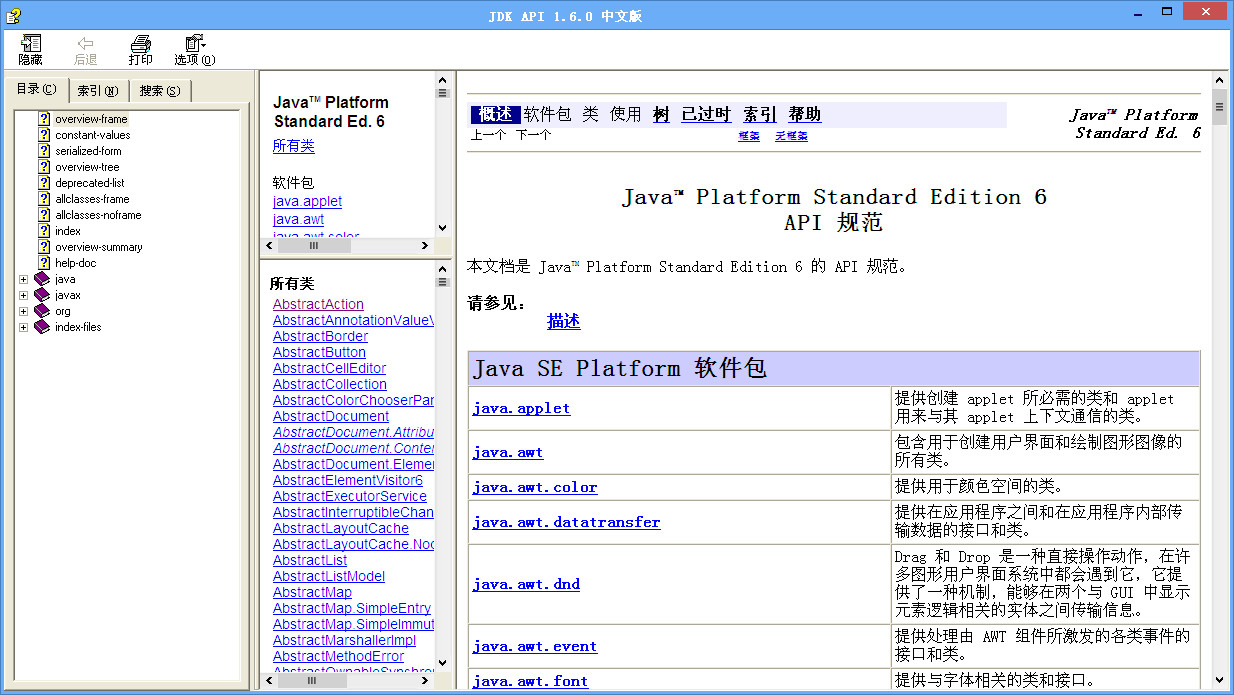Open java.awt.dnd in the packages table
The image size is (1234, 695).
pyautogui.click(x=526, y=584)
